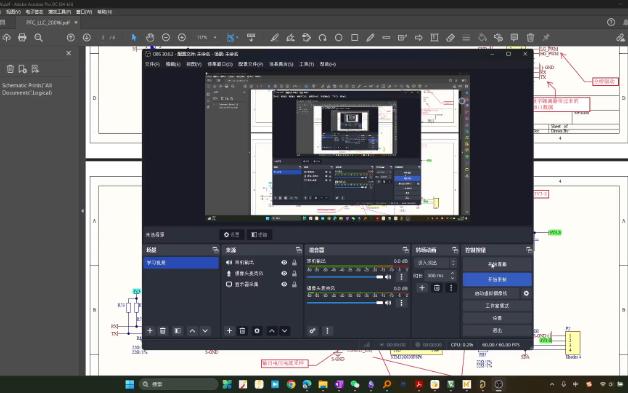Mute first mixer channel speaker icon
This screenshot has height=393, width=628.
[388, 277]
